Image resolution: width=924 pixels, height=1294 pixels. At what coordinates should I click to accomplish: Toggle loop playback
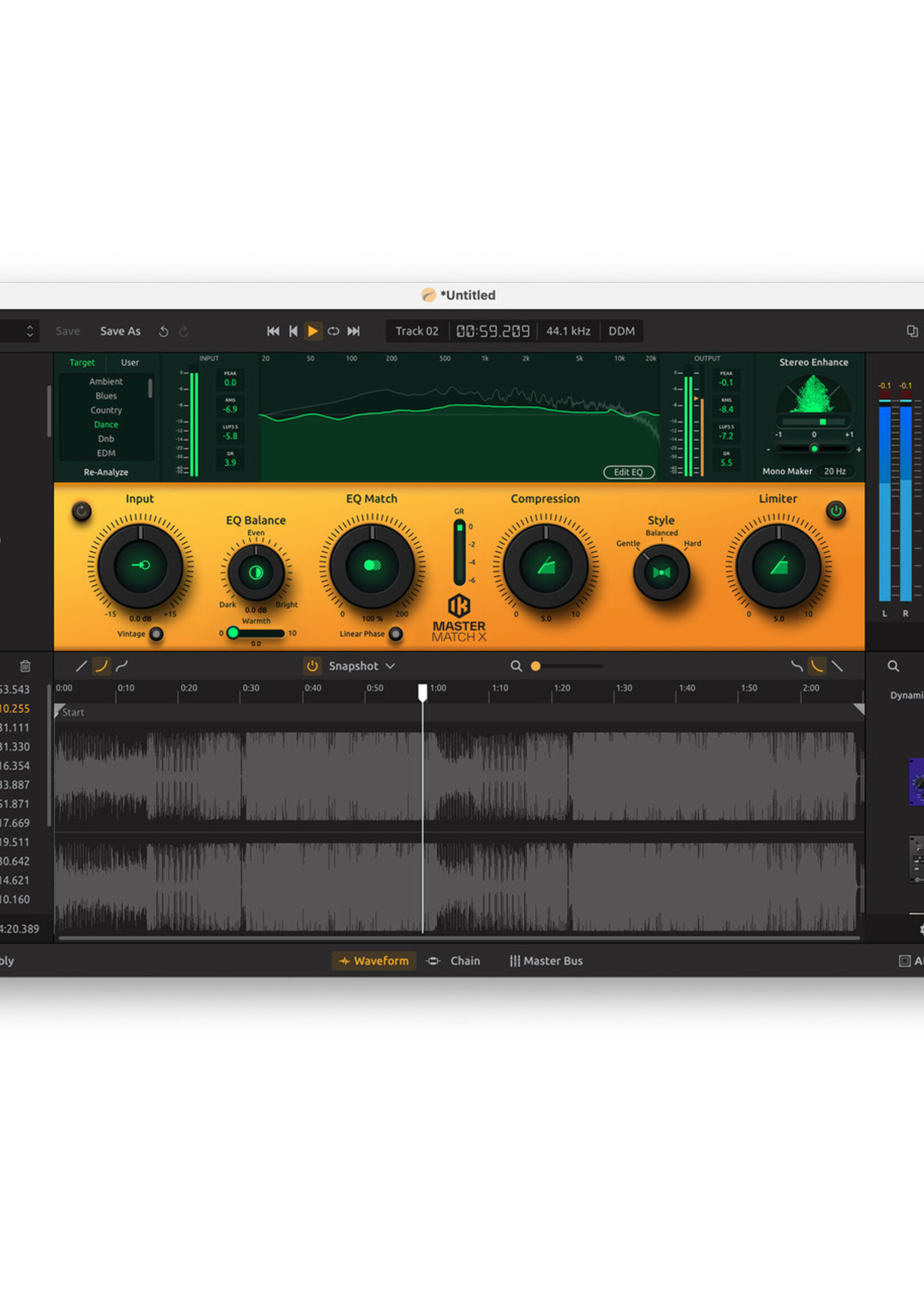pyautogui.click(x=333, y=331)
